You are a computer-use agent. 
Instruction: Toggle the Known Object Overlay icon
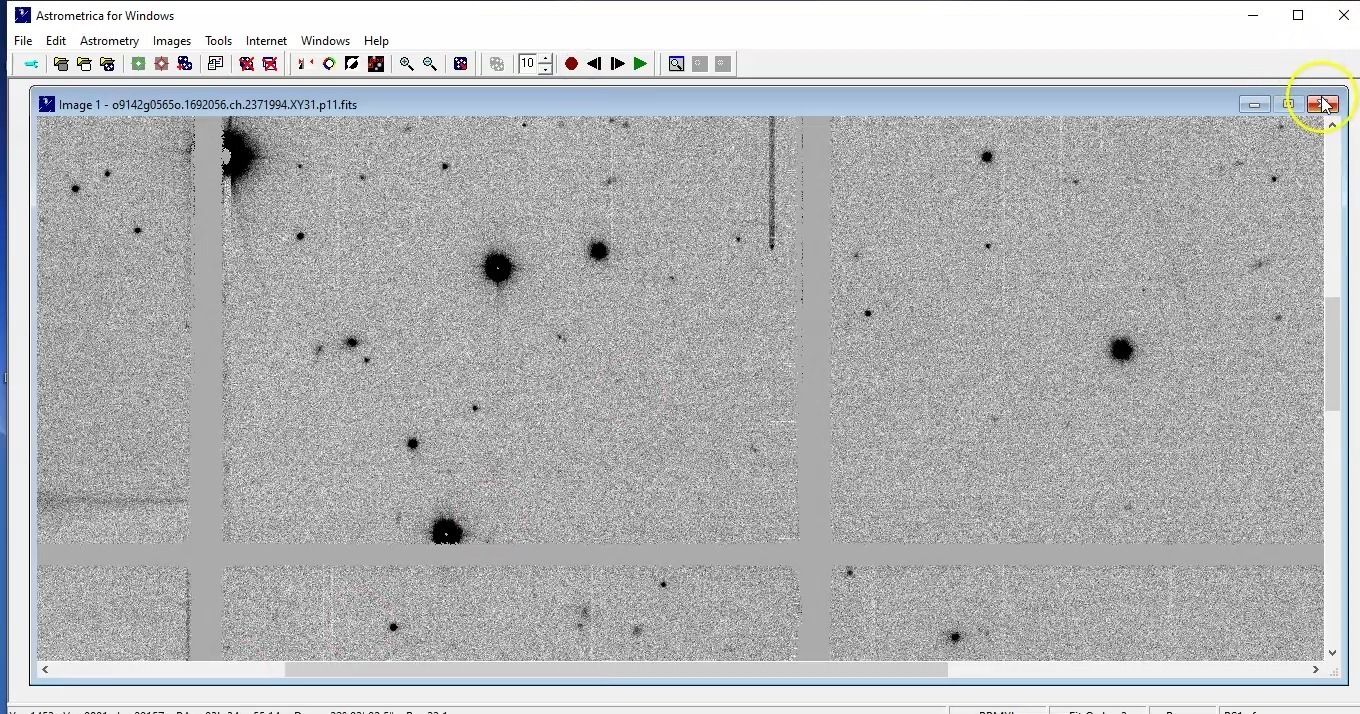(x=460, y=64)
